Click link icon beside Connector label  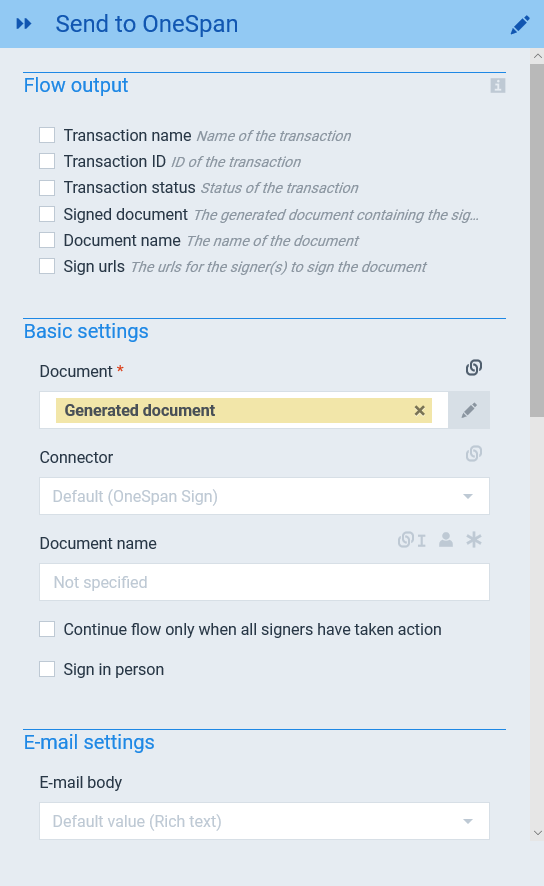point(473,454)
